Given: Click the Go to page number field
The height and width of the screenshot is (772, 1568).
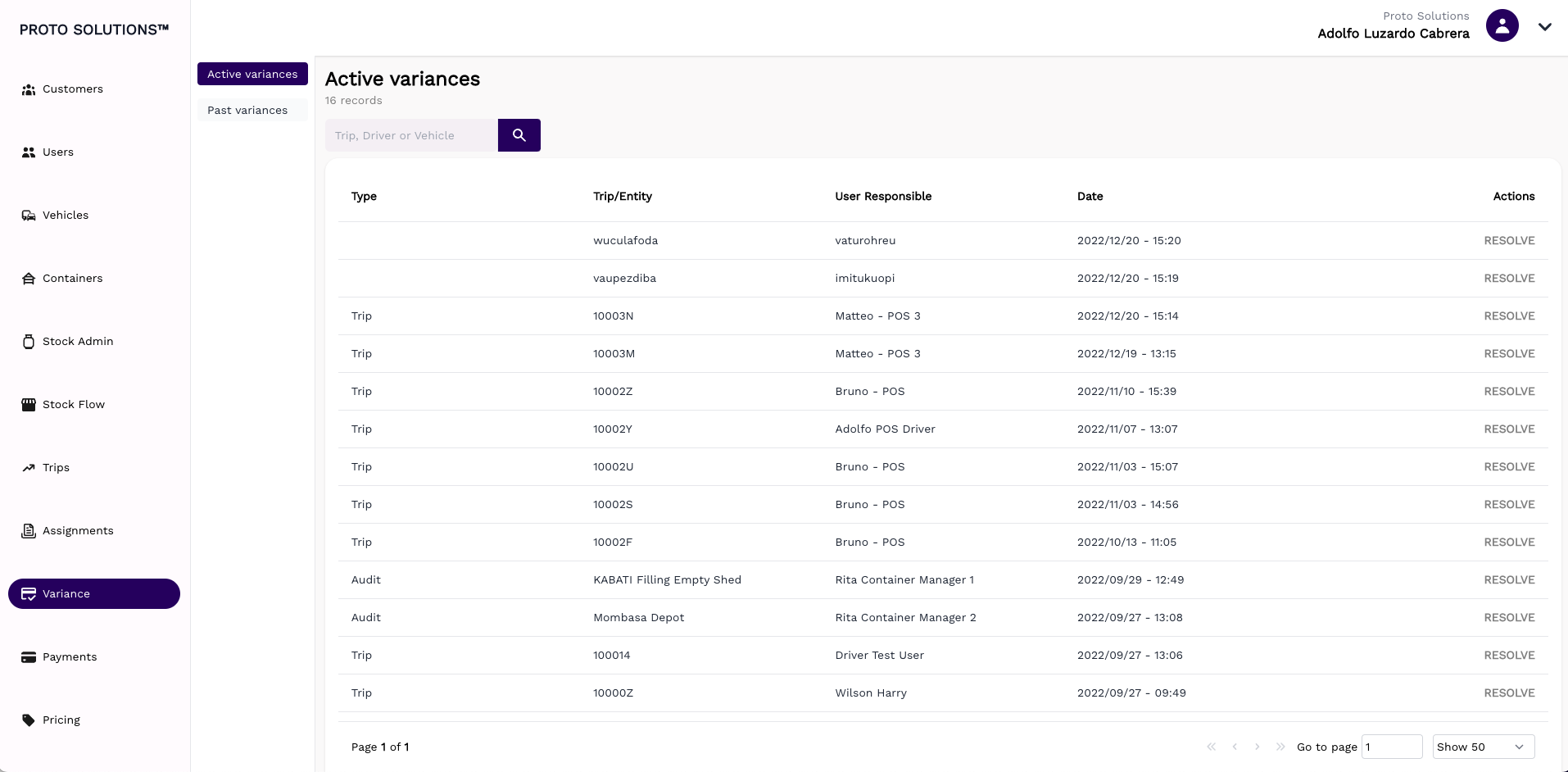Looking at the screenshot, I should coord(1392,747).
